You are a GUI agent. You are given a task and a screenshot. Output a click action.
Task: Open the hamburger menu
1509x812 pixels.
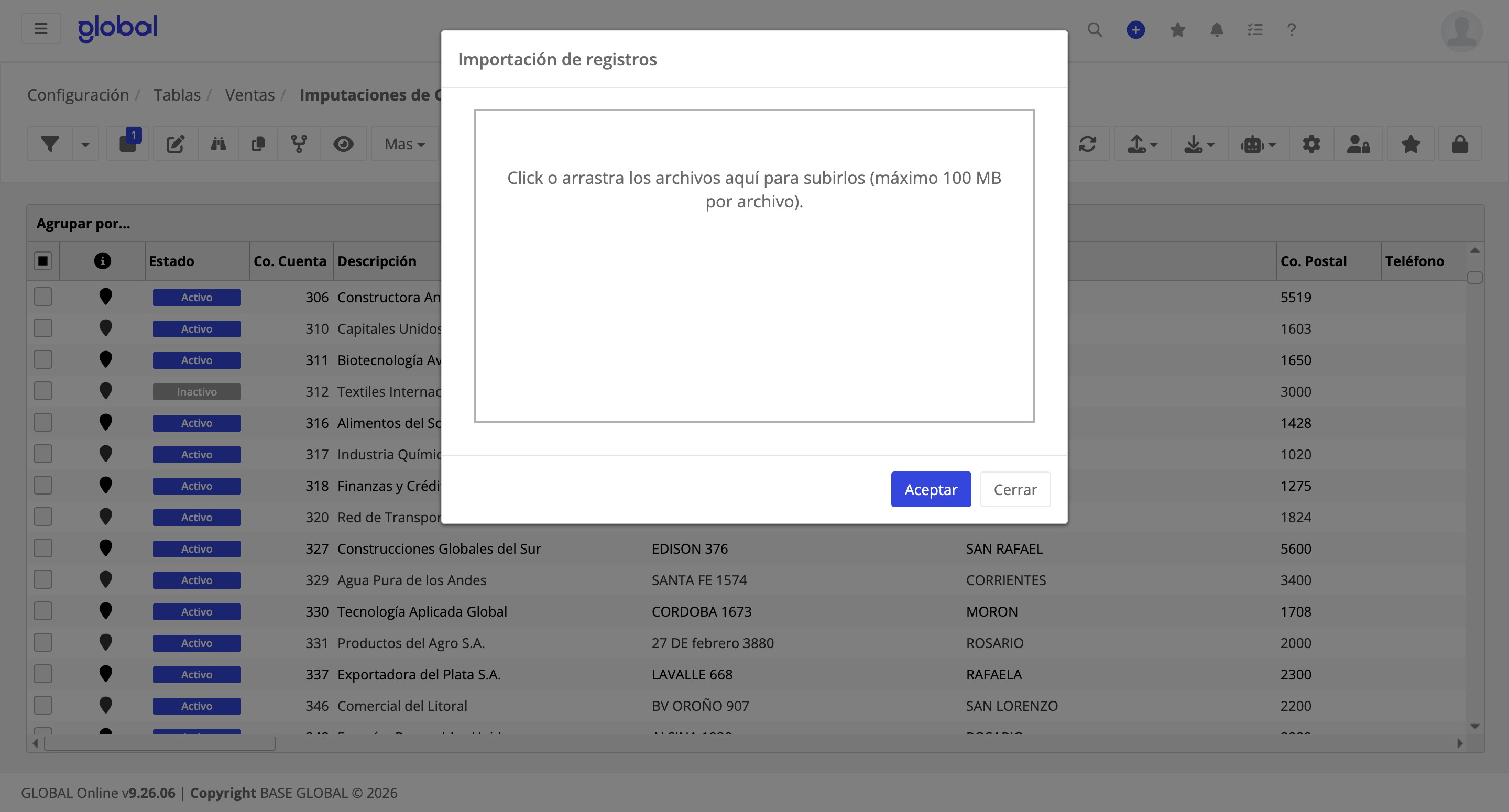tap(40, 28)
